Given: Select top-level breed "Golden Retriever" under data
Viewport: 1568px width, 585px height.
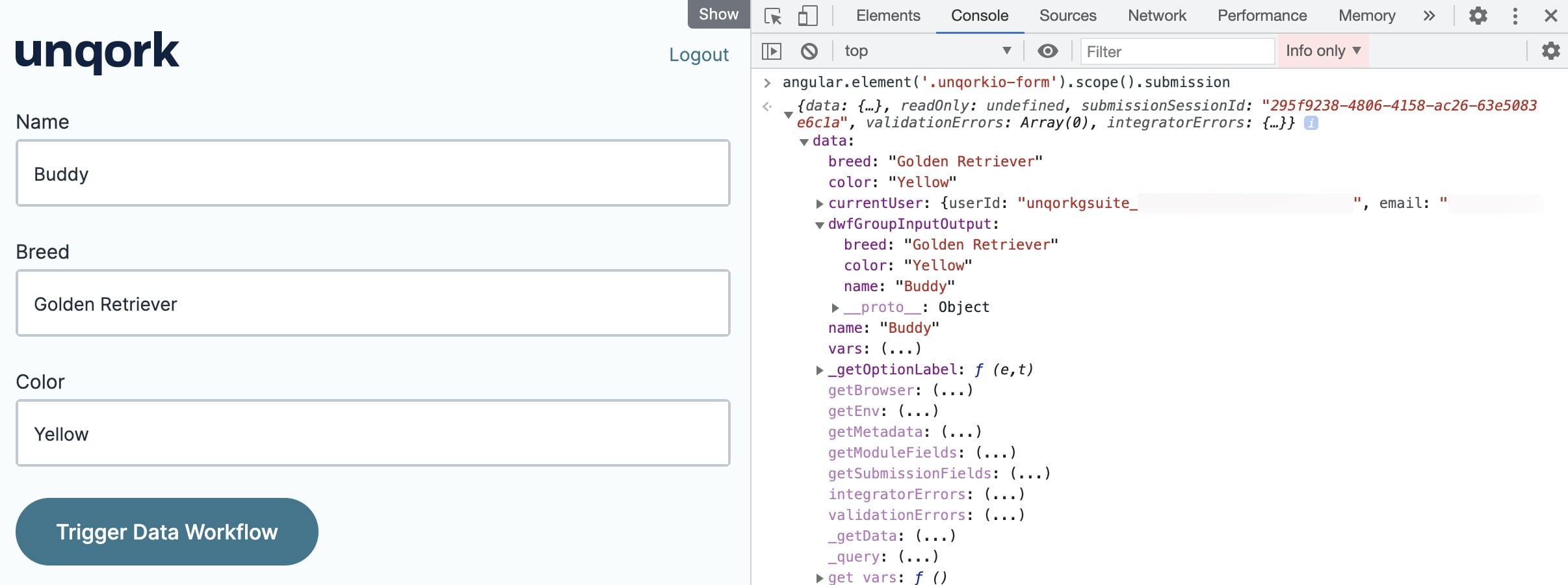Looking at the screenshot, I should coord(965,162).
